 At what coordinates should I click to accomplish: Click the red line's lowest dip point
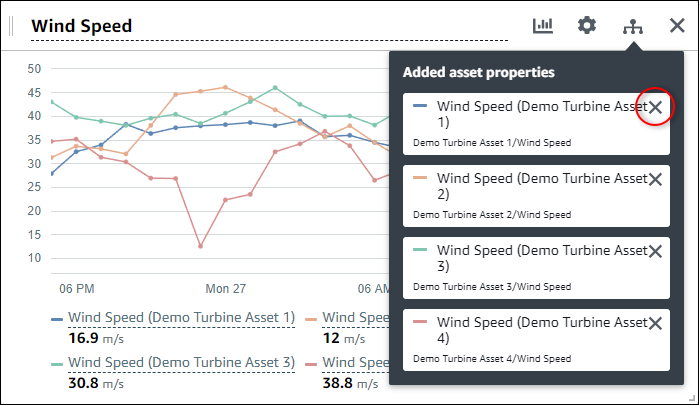point(201,246)
